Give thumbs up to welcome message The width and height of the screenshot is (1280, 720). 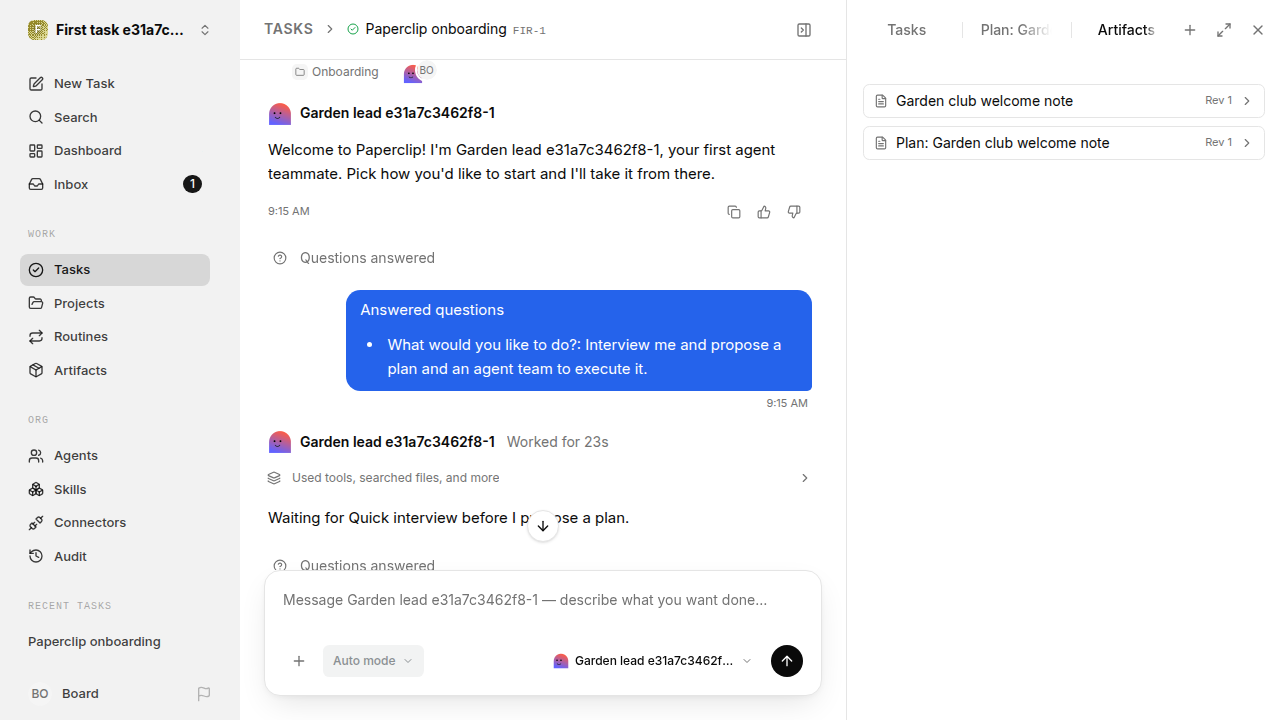[x=764, y=212]
